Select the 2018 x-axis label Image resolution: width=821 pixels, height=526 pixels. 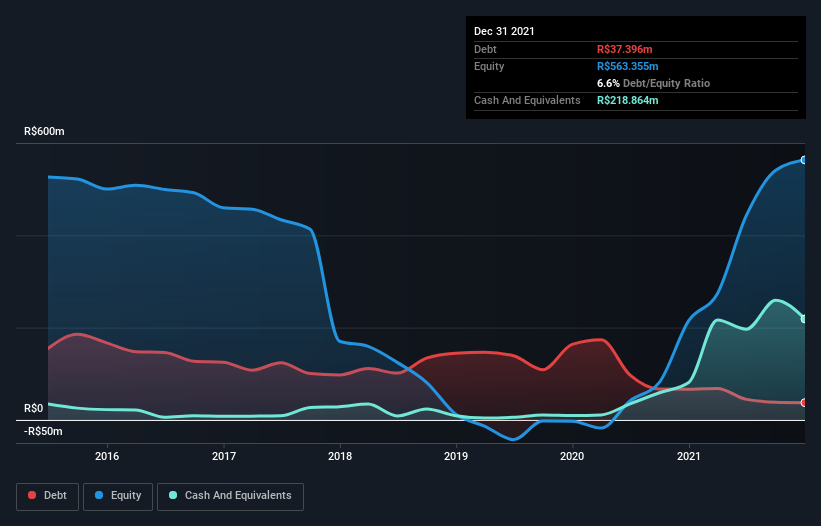point(340,456)
